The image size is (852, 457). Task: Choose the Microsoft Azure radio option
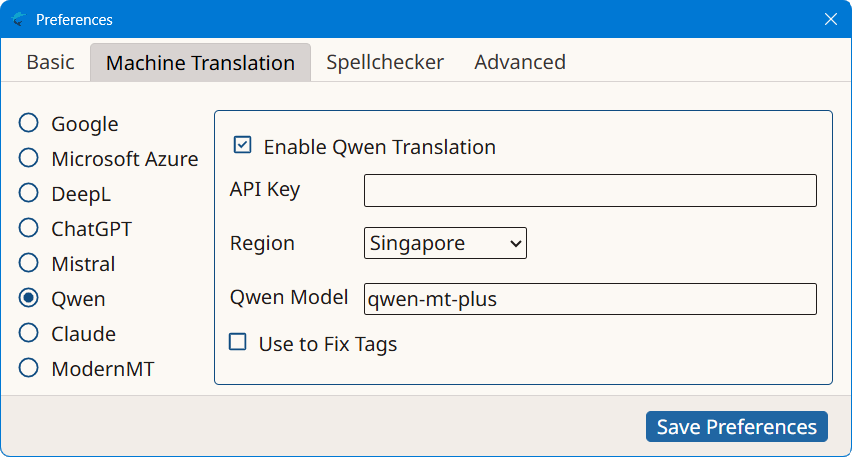(30, 158)
